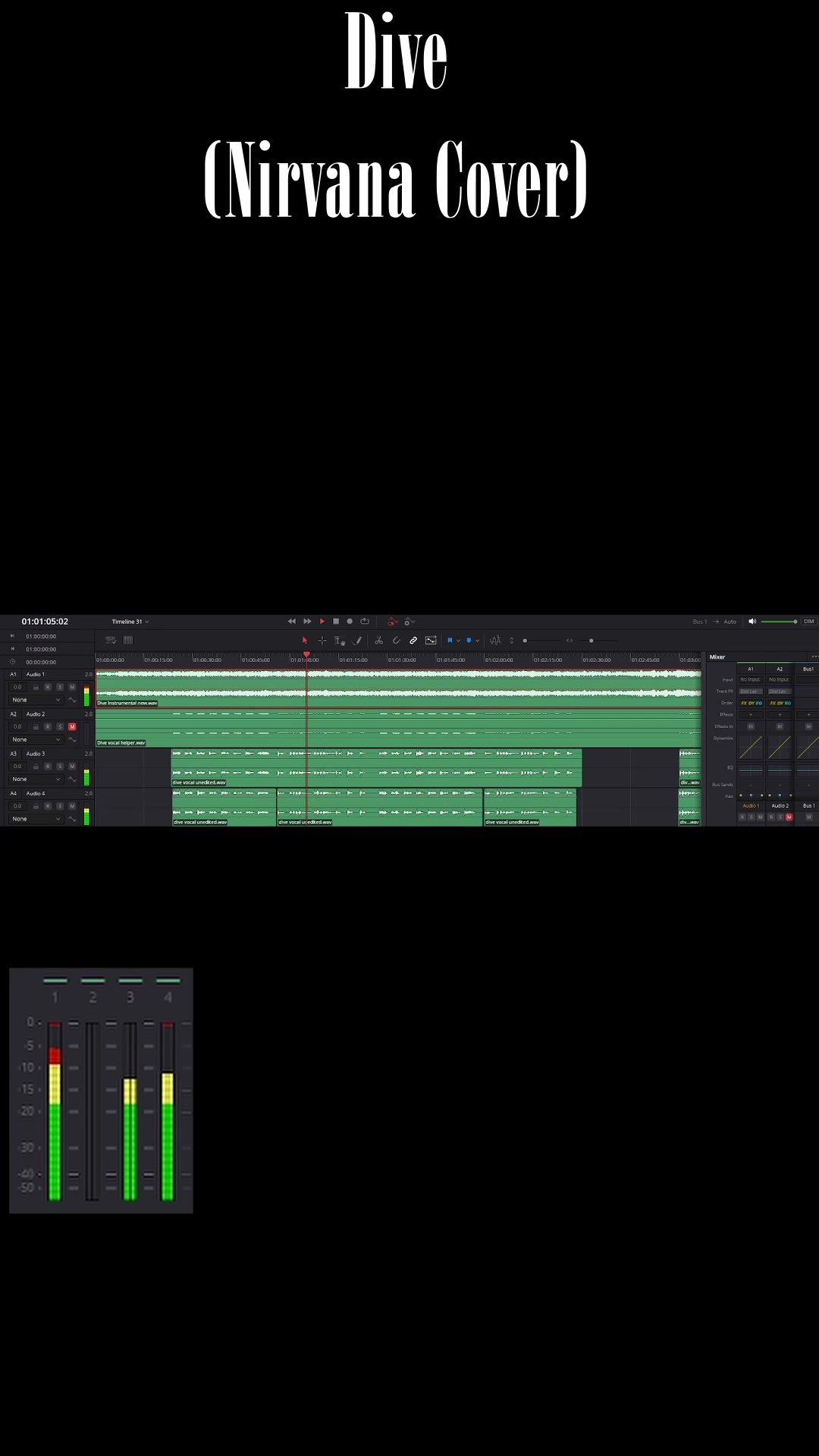Click the DIM button

click(808, 621)
